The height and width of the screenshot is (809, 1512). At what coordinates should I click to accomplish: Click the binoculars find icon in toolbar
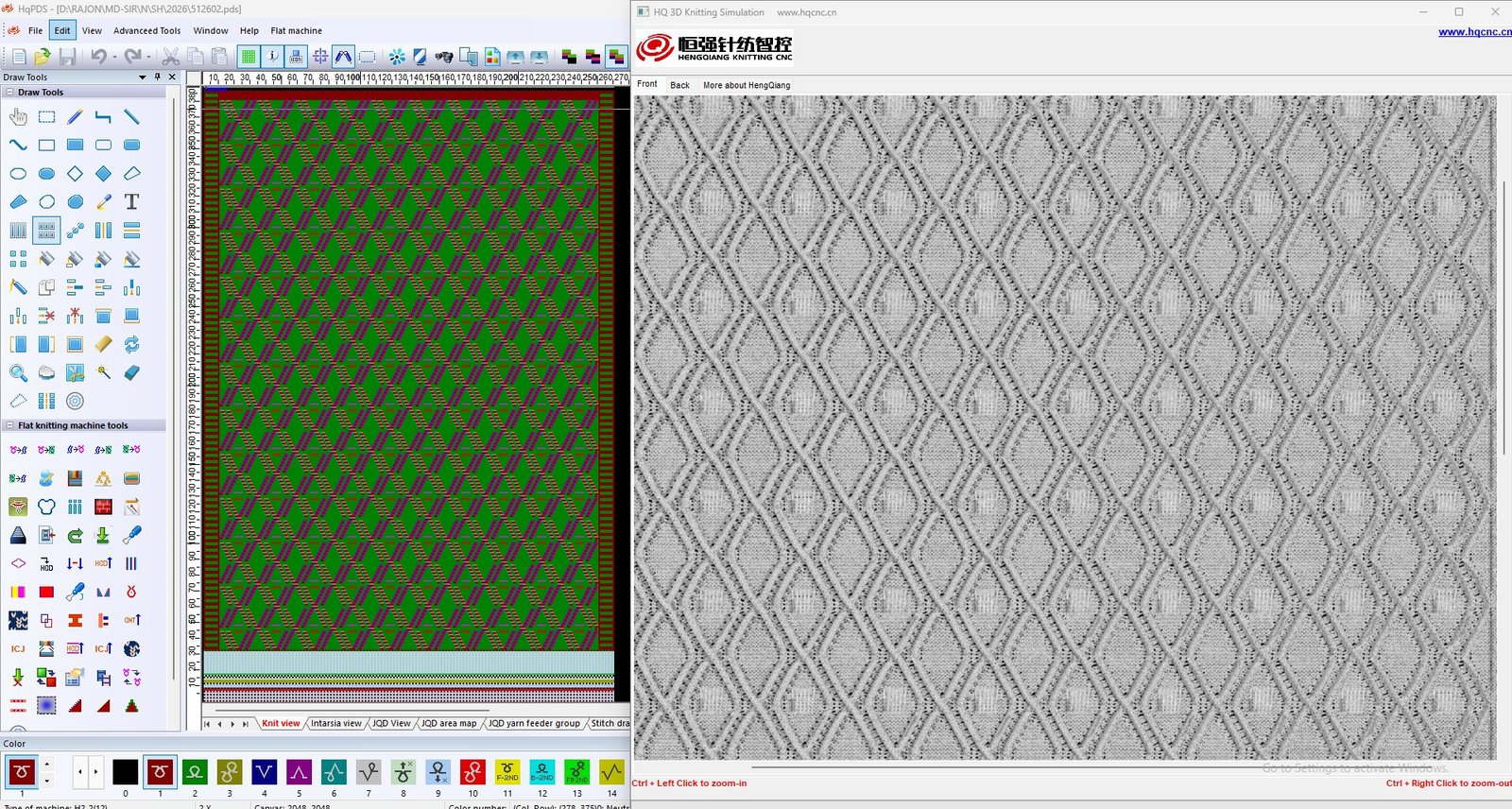443,57
